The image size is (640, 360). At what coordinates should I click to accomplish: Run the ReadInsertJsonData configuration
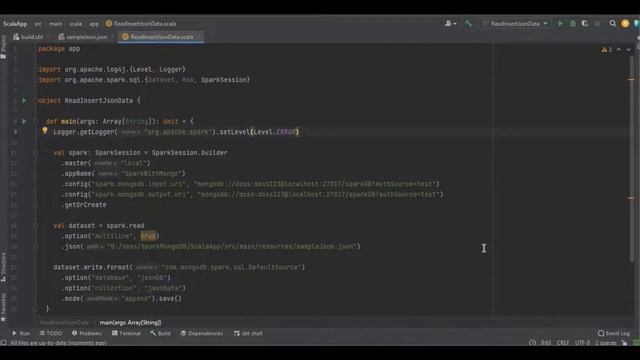pyautogui.click(x=560, y=24)
